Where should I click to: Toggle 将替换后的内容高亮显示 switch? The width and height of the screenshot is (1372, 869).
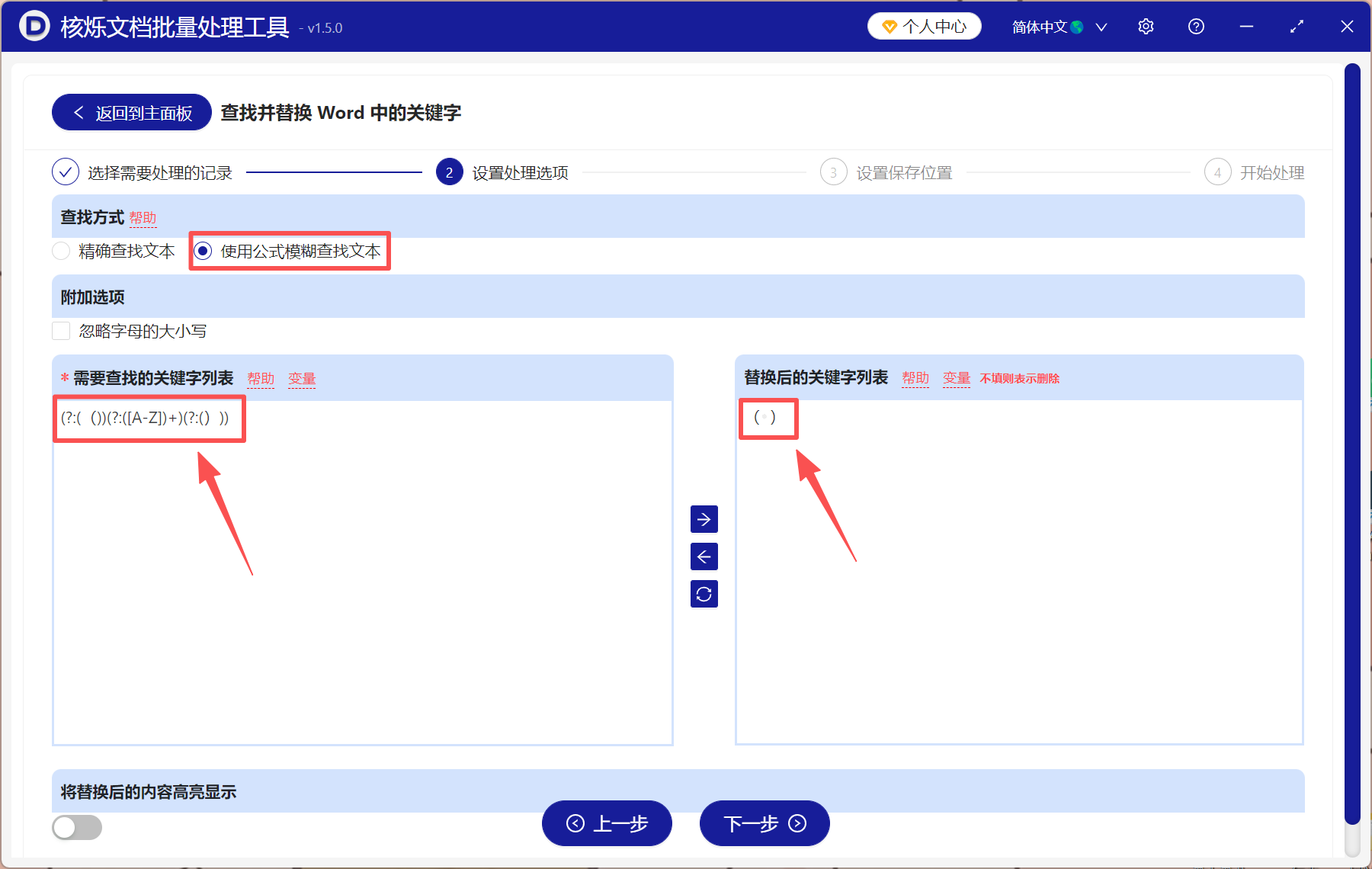[76, 828]
